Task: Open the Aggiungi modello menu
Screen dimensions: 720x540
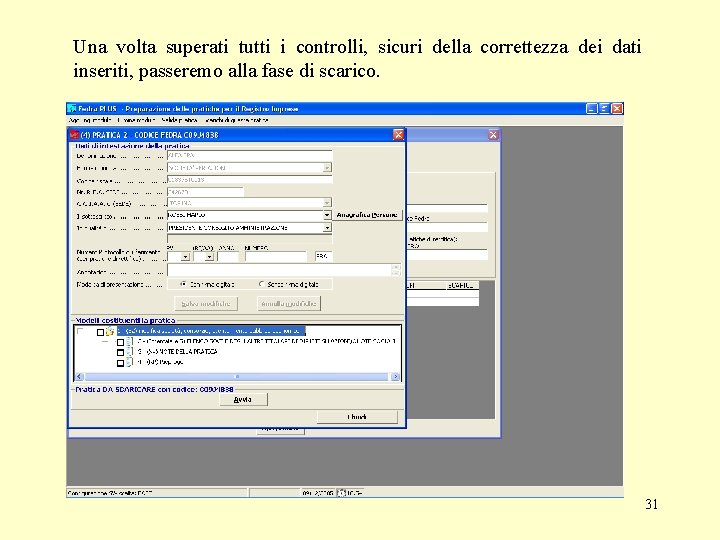Action: (x=90, y=120)
